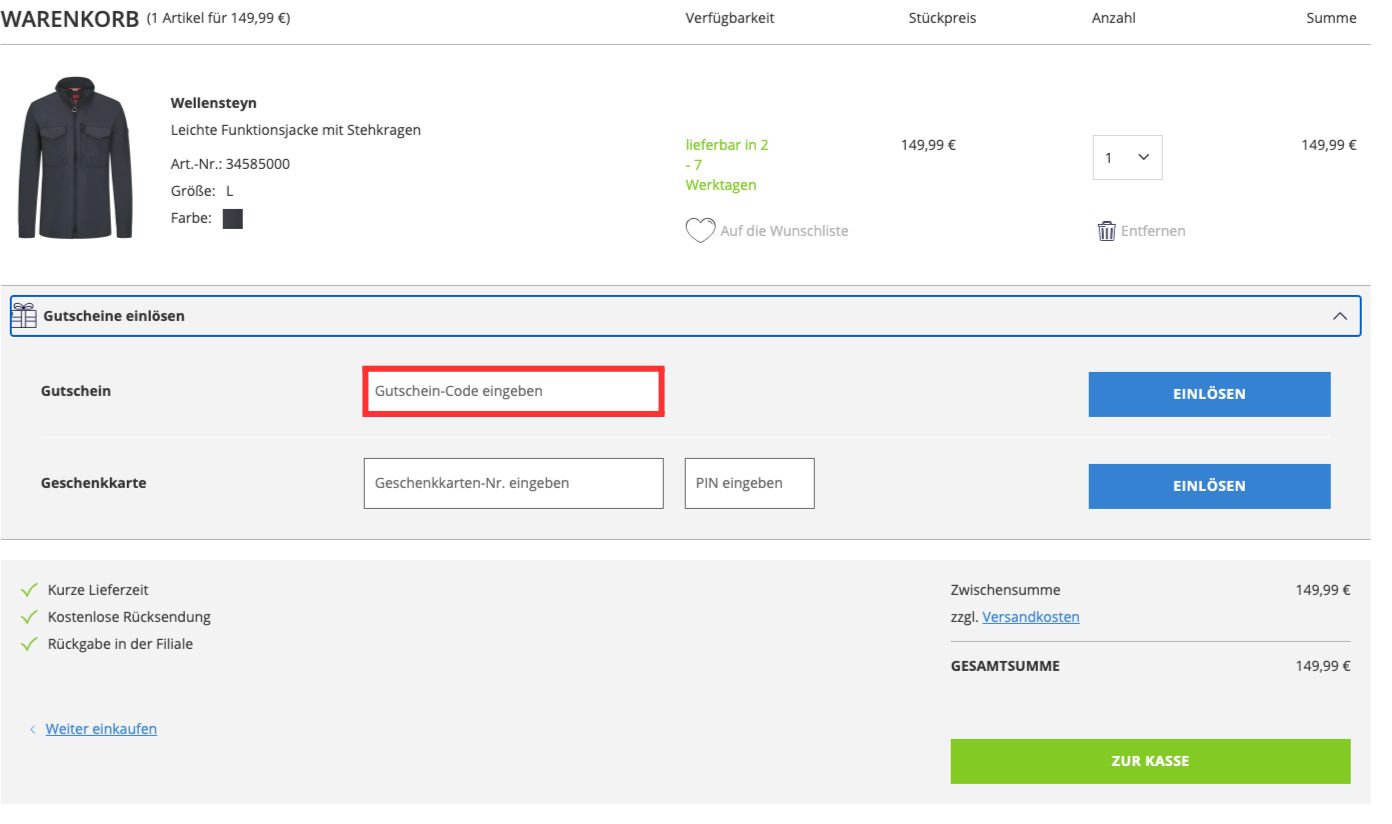Click the PIN eingeben field
This screenshot has height=824, width=1392.
coord(749,483)
